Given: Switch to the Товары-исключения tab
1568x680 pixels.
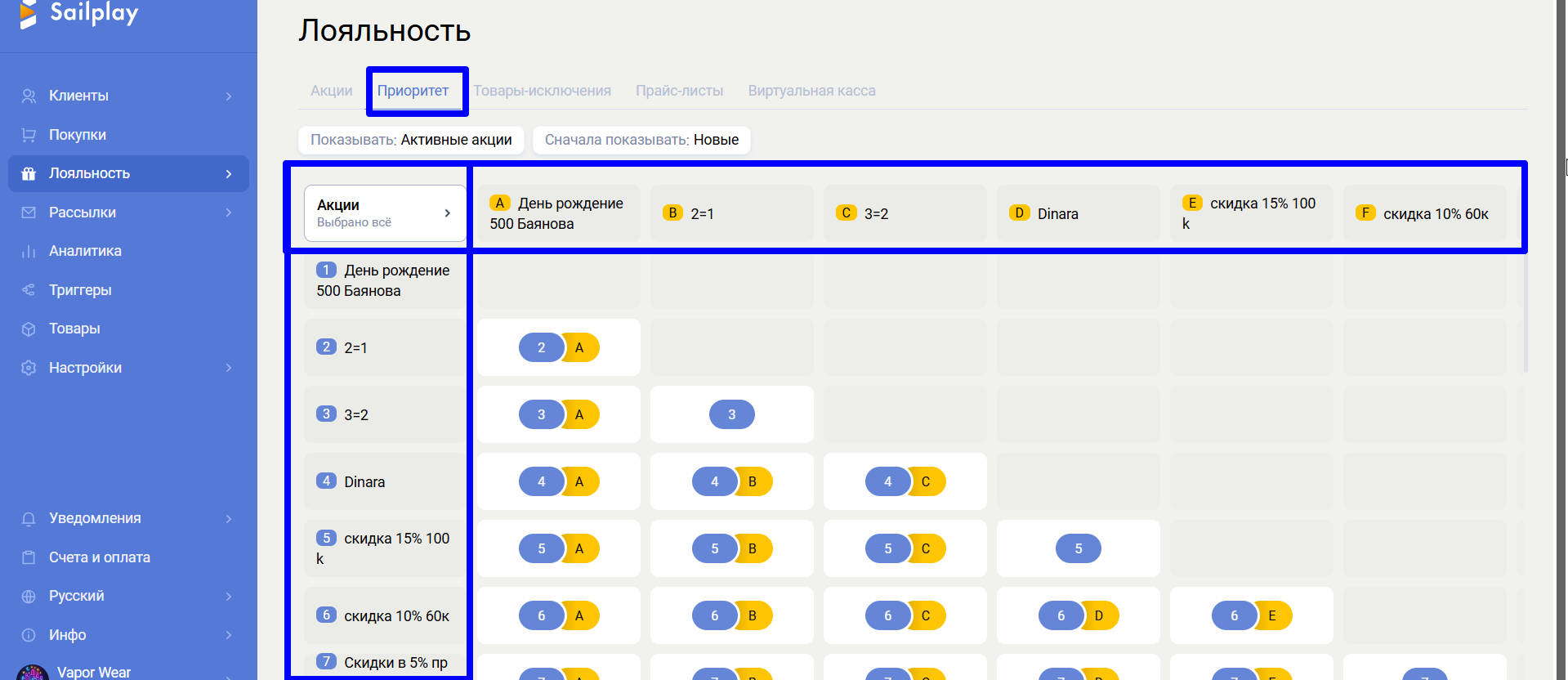Looking at the screenshot, I should coord(542,91).
